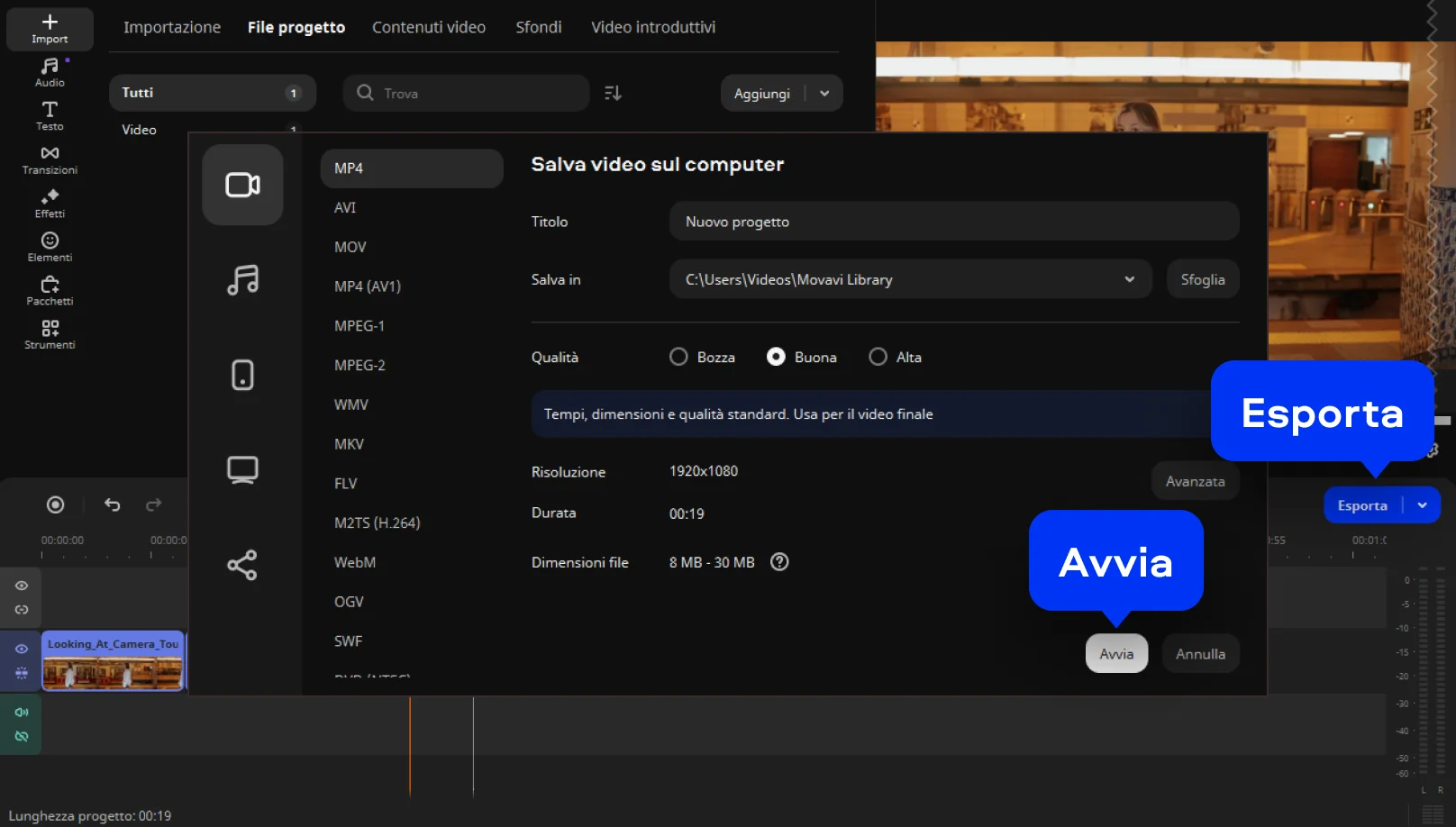Toggle visibility of the video track
This screenshot has width=1456, height=827.
click(22, 649)
